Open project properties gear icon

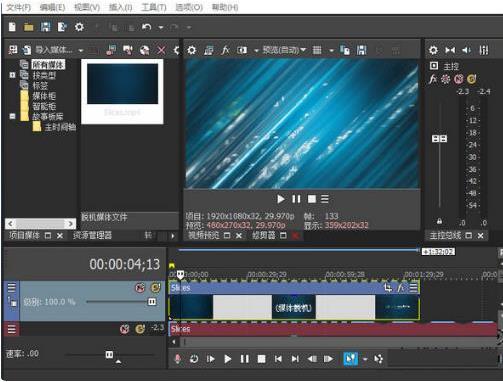tap(79, 27)
